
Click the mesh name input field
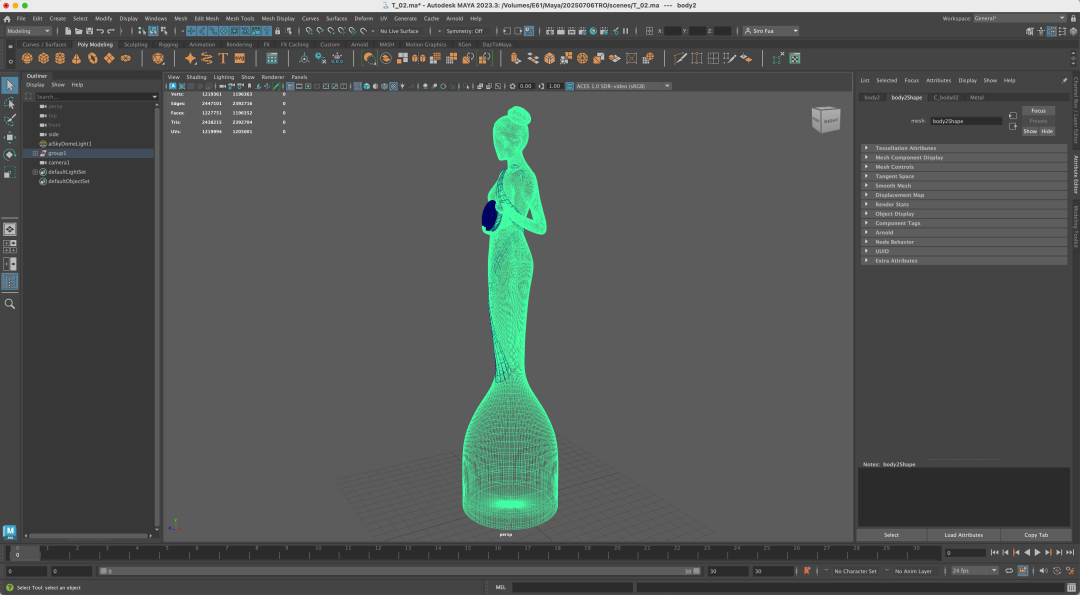tap(965, 121)
